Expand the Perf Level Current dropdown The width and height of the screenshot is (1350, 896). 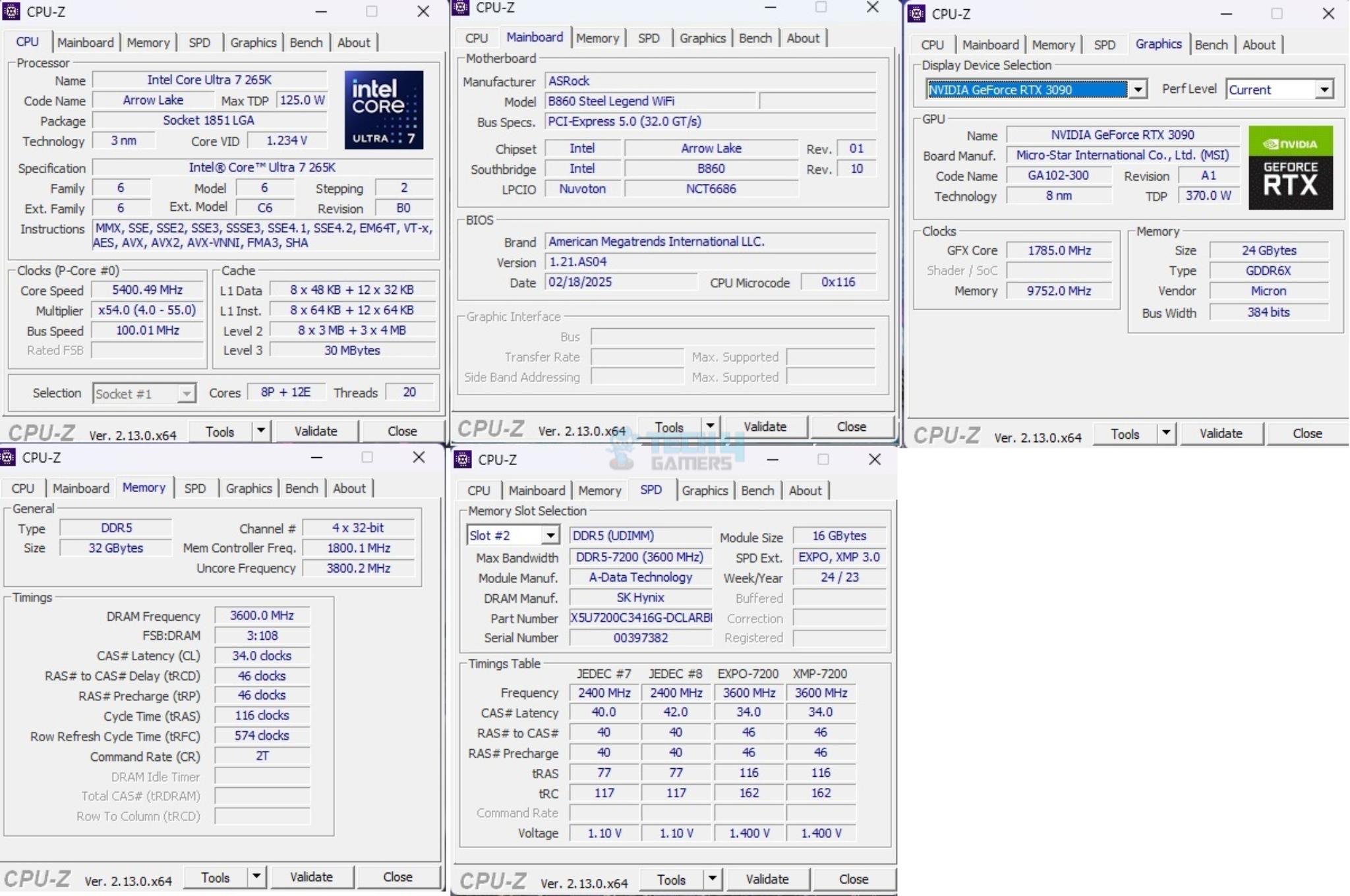pyautogui.click(x=1324, y=90)
